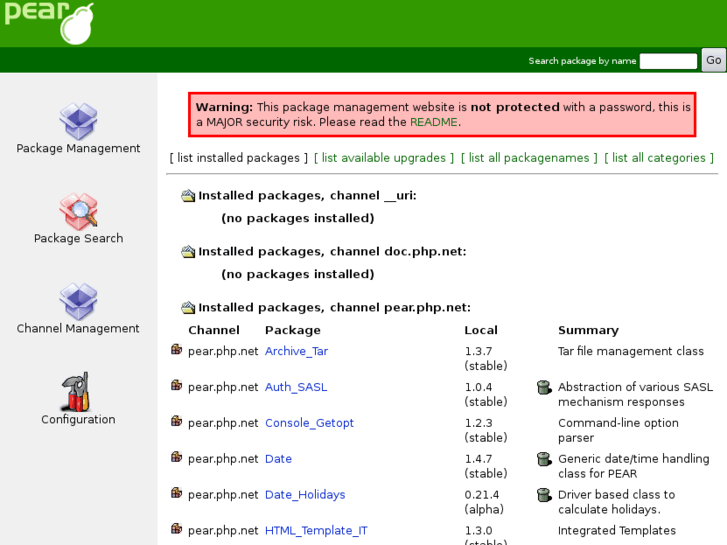Click version '1.4.7 (stable)' cell
The image size is (727, 545).
[x=486, y=466]
